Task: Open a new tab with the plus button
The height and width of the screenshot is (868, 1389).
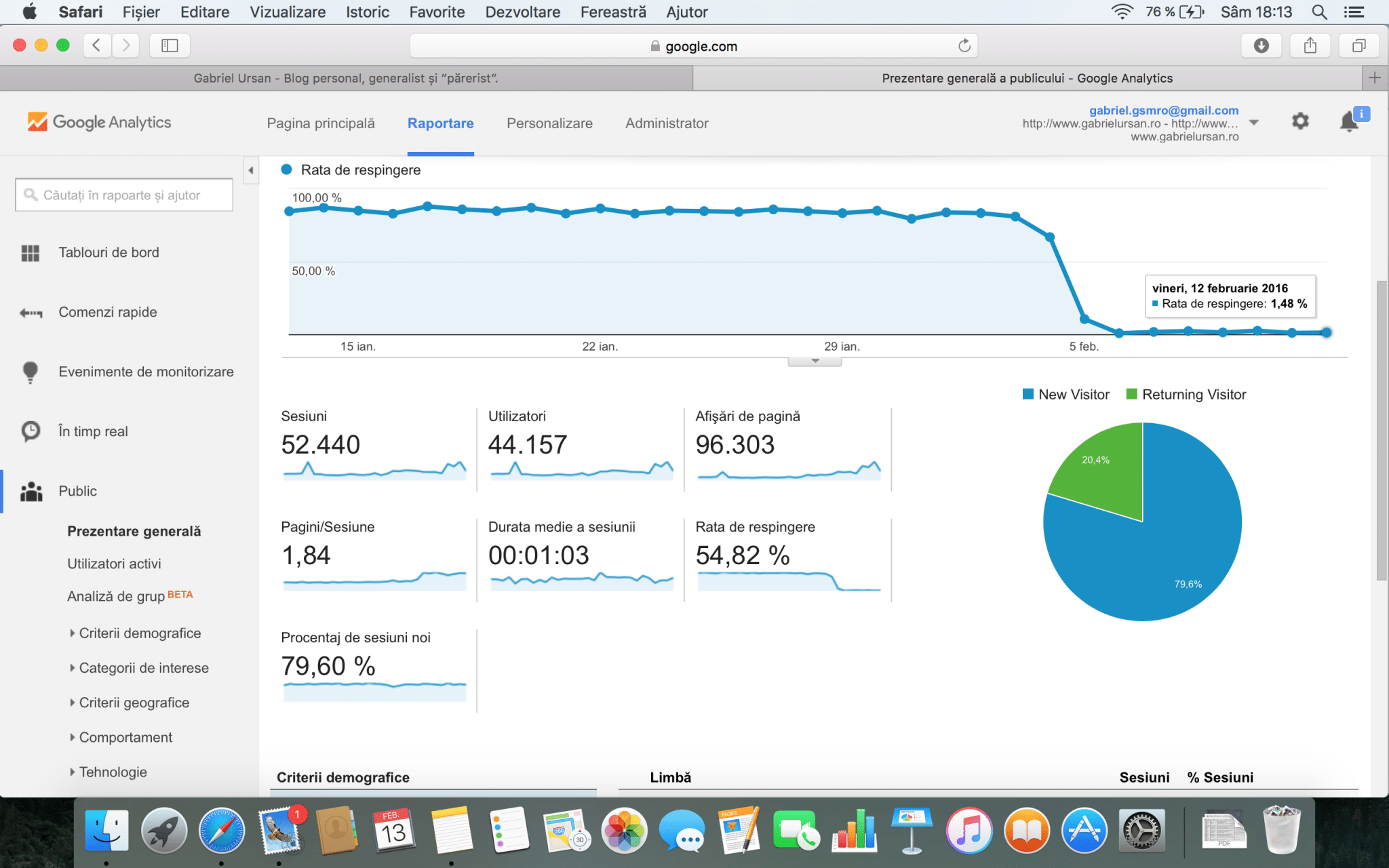Action: tap(1375, 78)
